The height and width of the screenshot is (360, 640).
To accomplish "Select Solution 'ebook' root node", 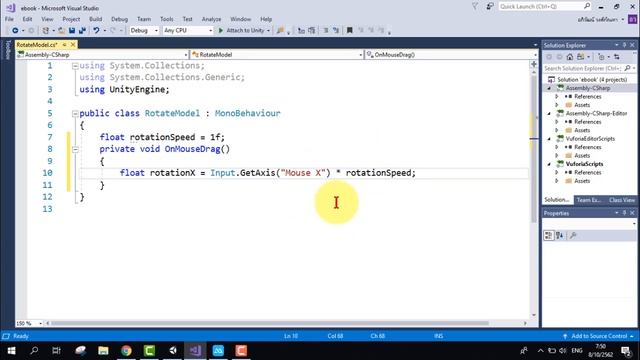I will tap(592, 80).
